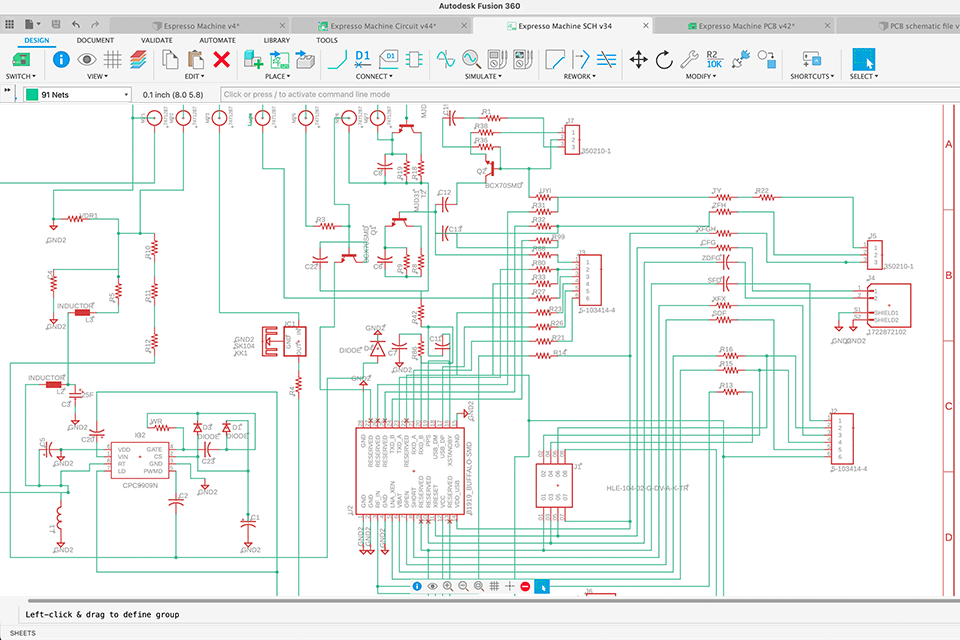The image size is (960, 640).
Task: Open the DOCUMENT ribbon tab
Action: coord(95,40)
